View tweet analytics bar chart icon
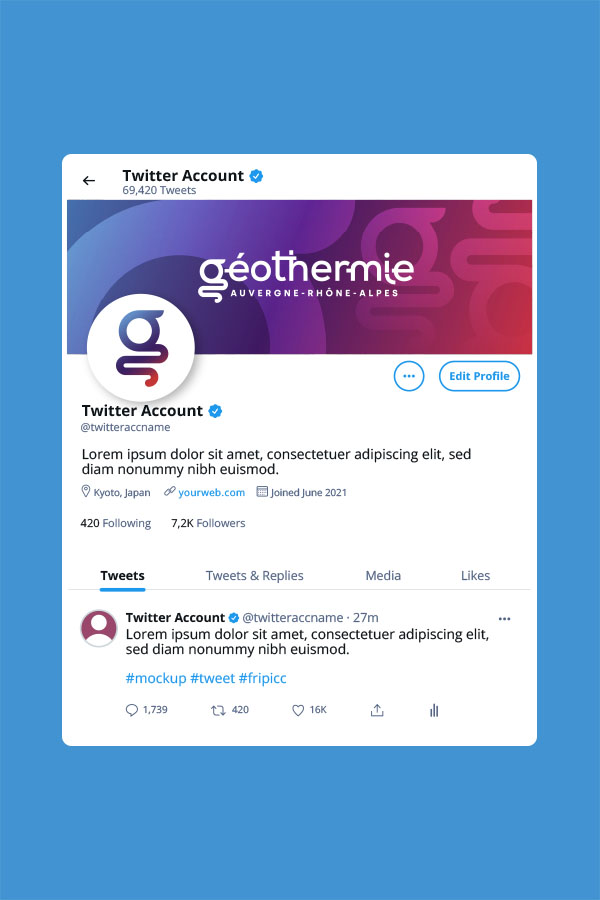Image resolution: width=600 pixels, height=900 pixels. [x=434, y=711]
